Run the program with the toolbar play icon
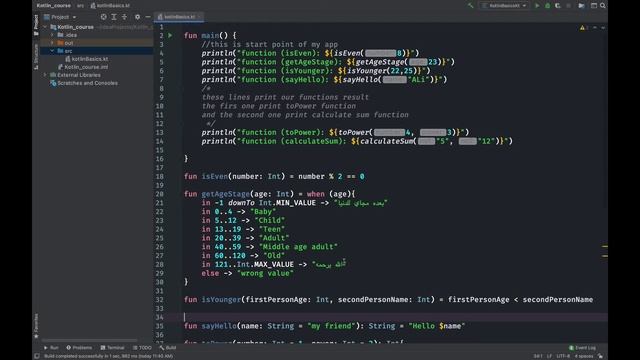The image size is (640, 360). [x=537, y=6]
